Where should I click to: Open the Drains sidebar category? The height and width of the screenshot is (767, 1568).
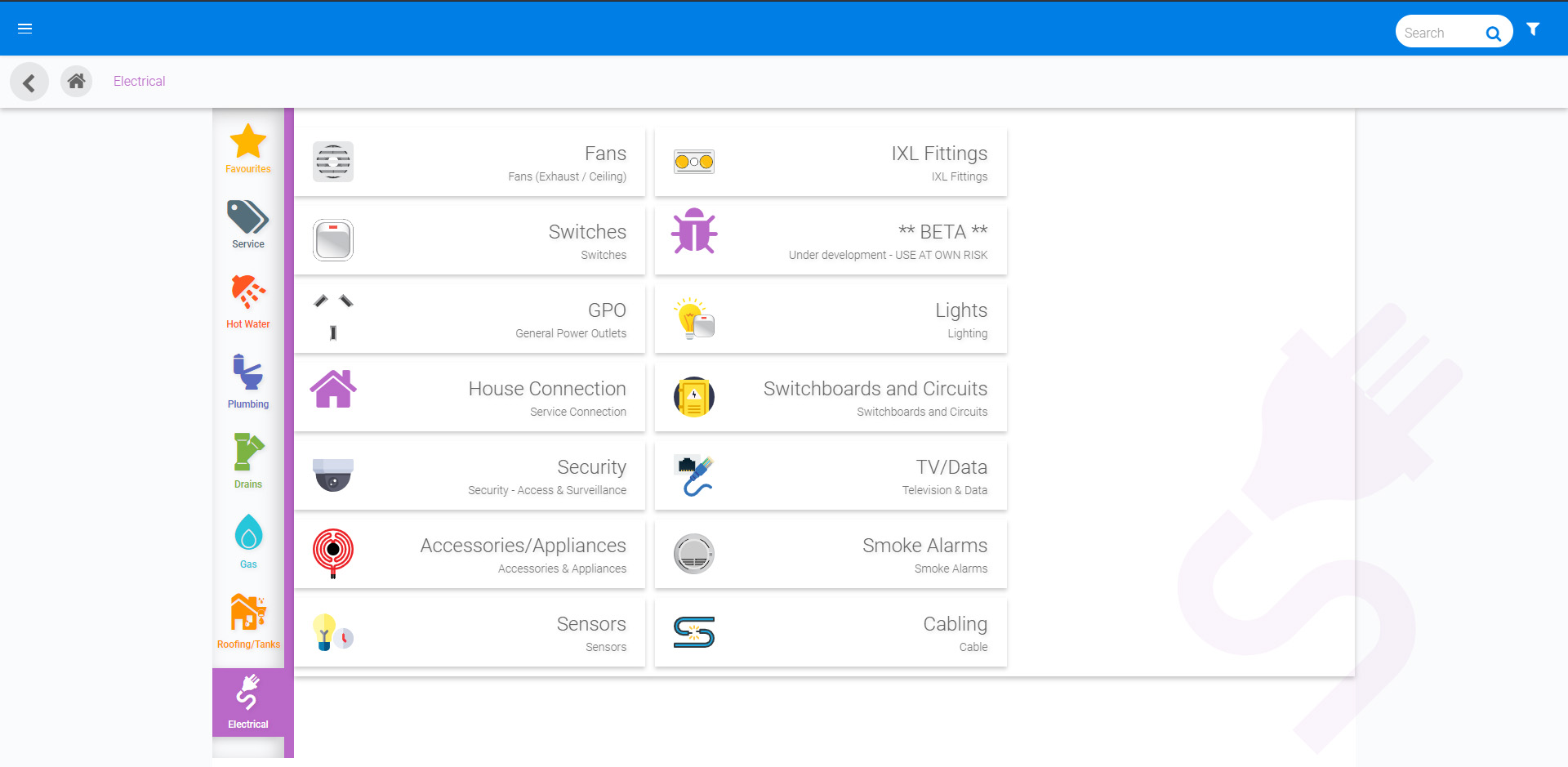(248, 461)
